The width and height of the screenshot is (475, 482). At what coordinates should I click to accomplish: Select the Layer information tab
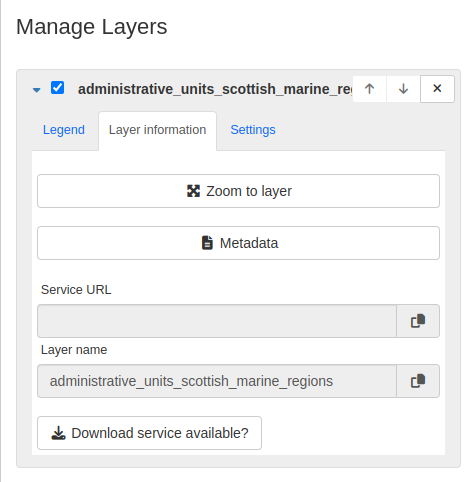coord(157,130)
